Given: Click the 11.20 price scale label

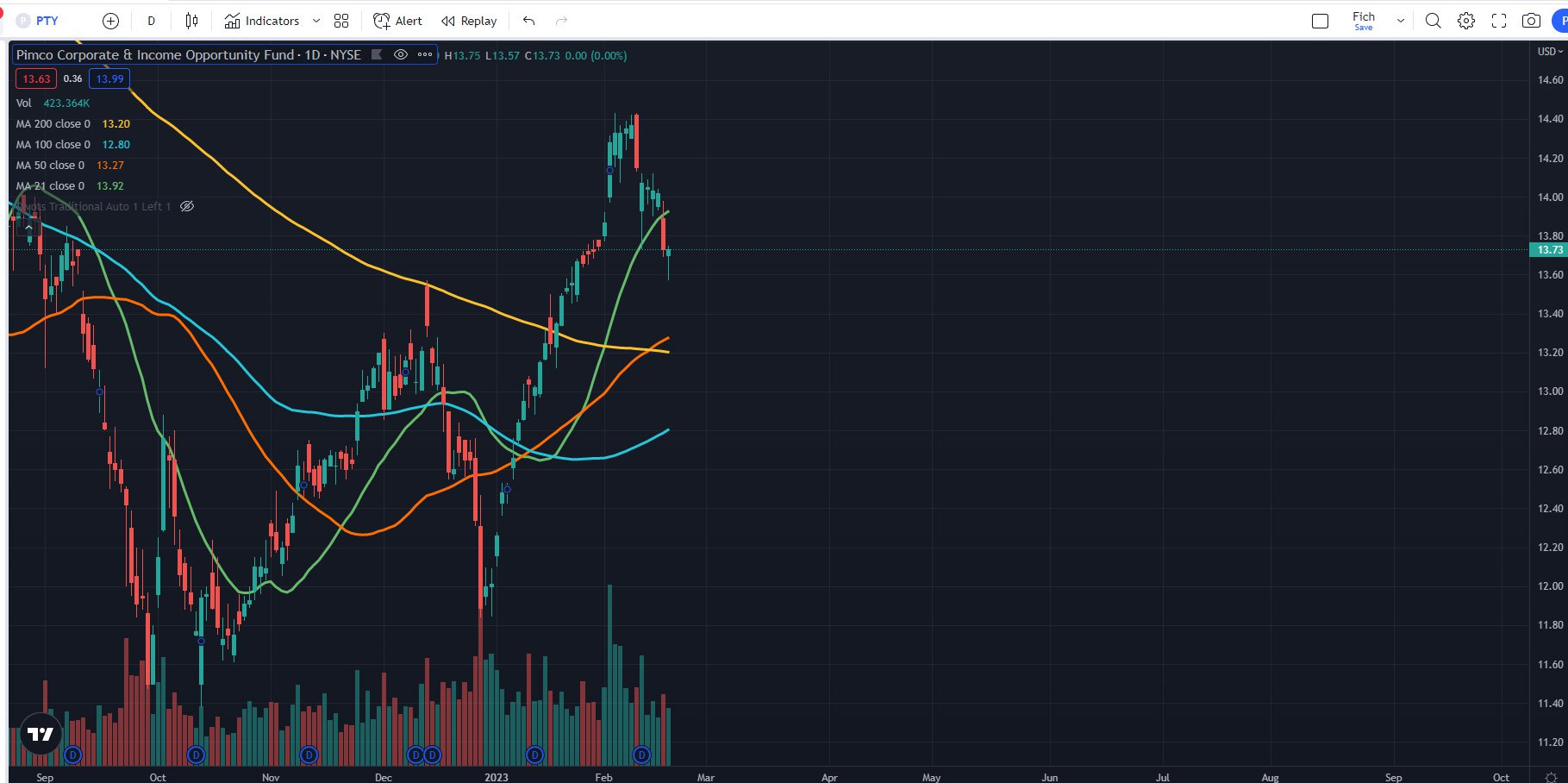Looking at the screenshot, I should pos(1550,742).
